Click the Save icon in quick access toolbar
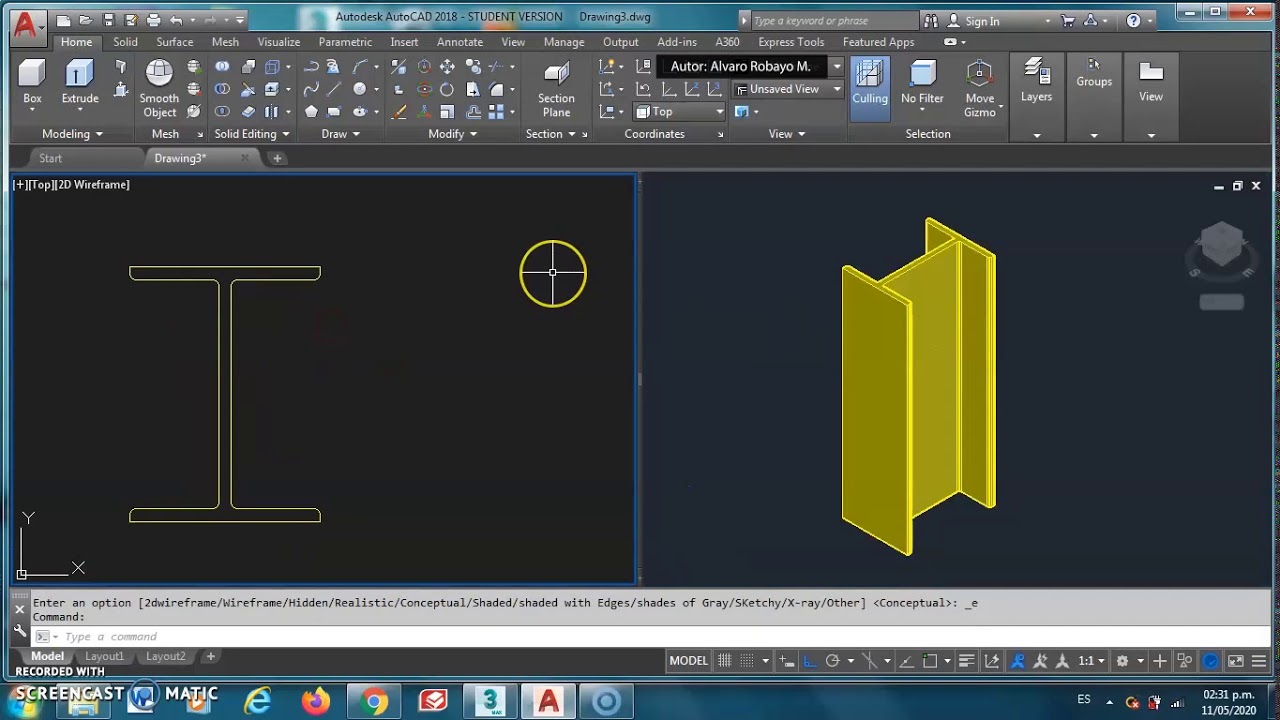Image resolution: width=1280 pixels, height=720 pixels. point(108,20)
